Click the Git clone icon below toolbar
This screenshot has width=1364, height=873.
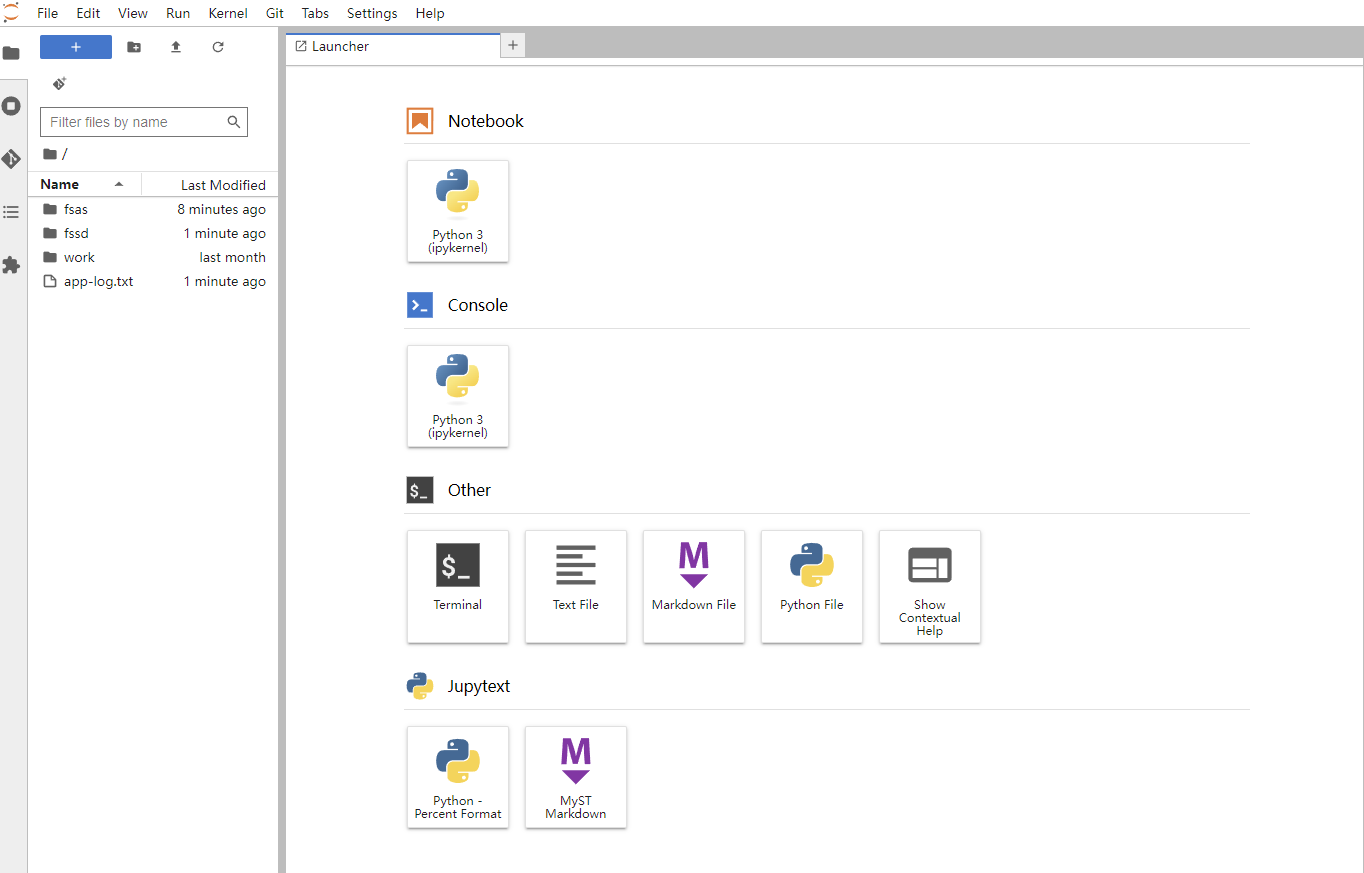59,84
